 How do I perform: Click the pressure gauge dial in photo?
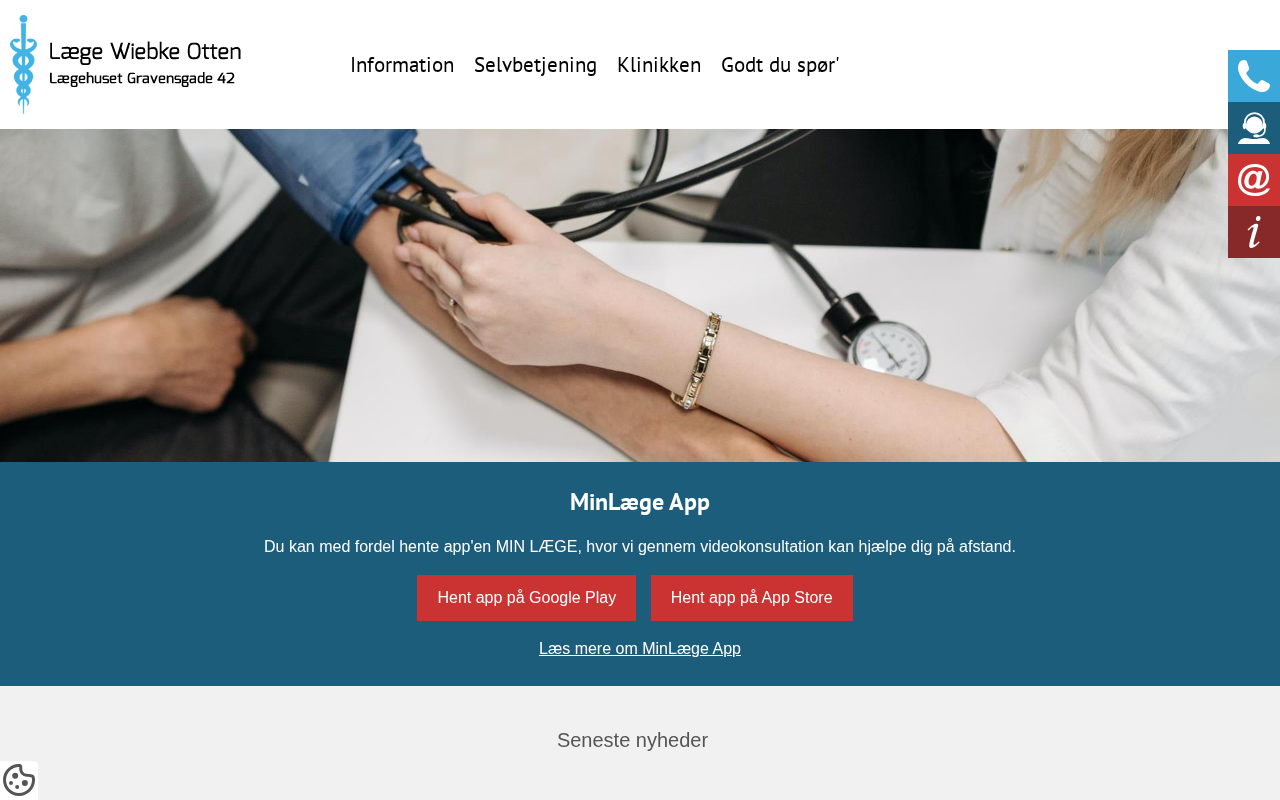click(x=889, y=351)
